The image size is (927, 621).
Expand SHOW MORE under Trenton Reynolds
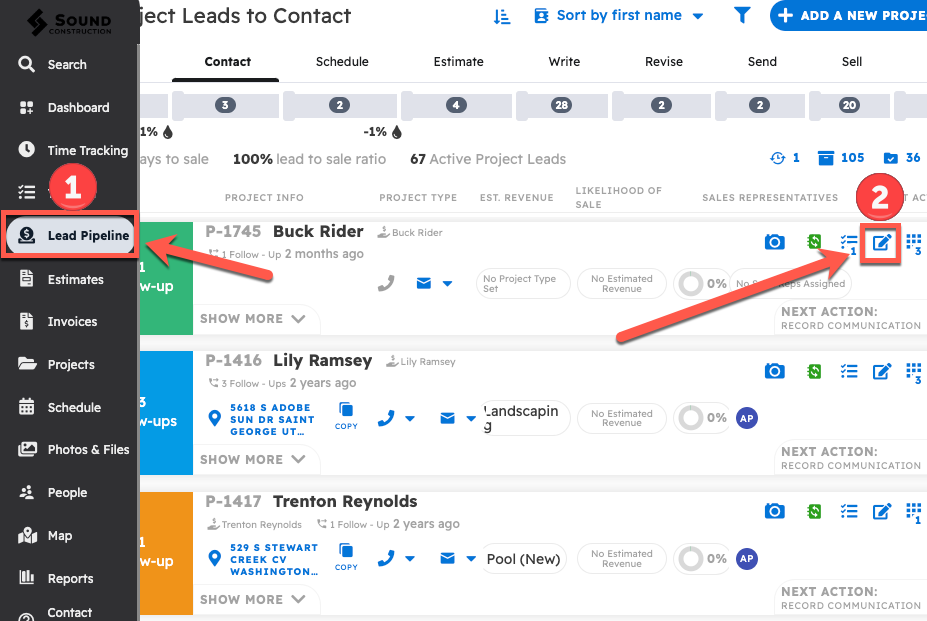[252, 600]
